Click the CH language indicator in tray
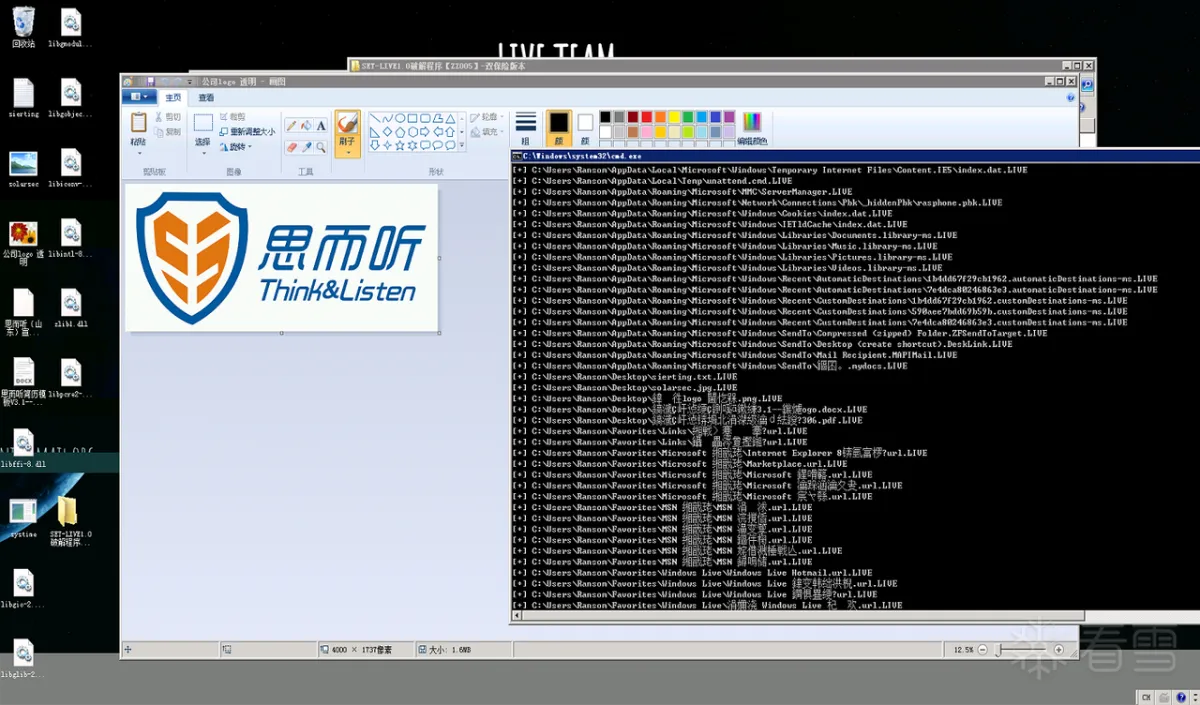The width and height of the screenshot is (1200, 705). 1146,696
